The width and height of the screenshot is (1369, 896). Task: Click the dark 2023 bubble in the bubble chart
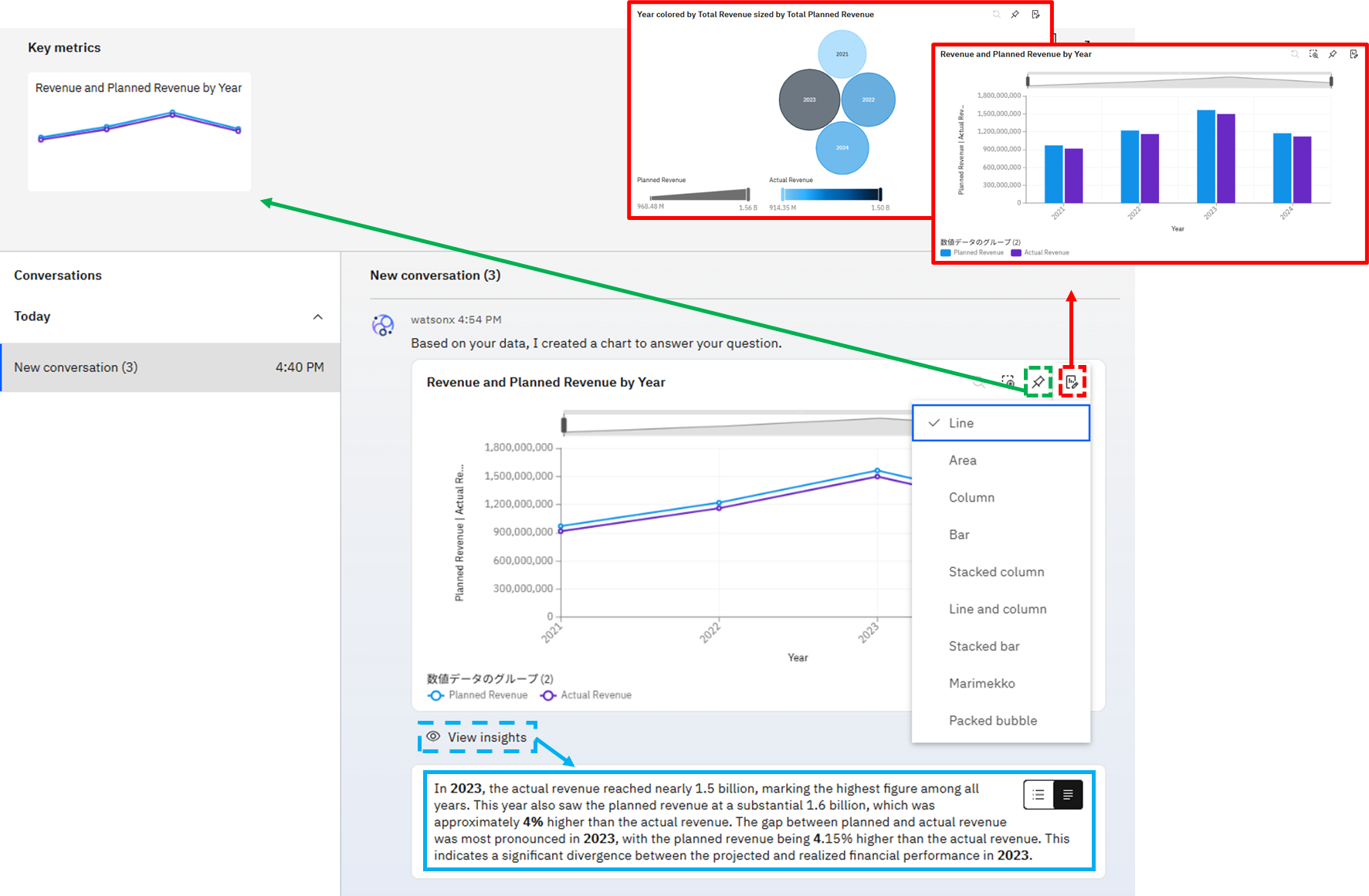tap(809, 100)
